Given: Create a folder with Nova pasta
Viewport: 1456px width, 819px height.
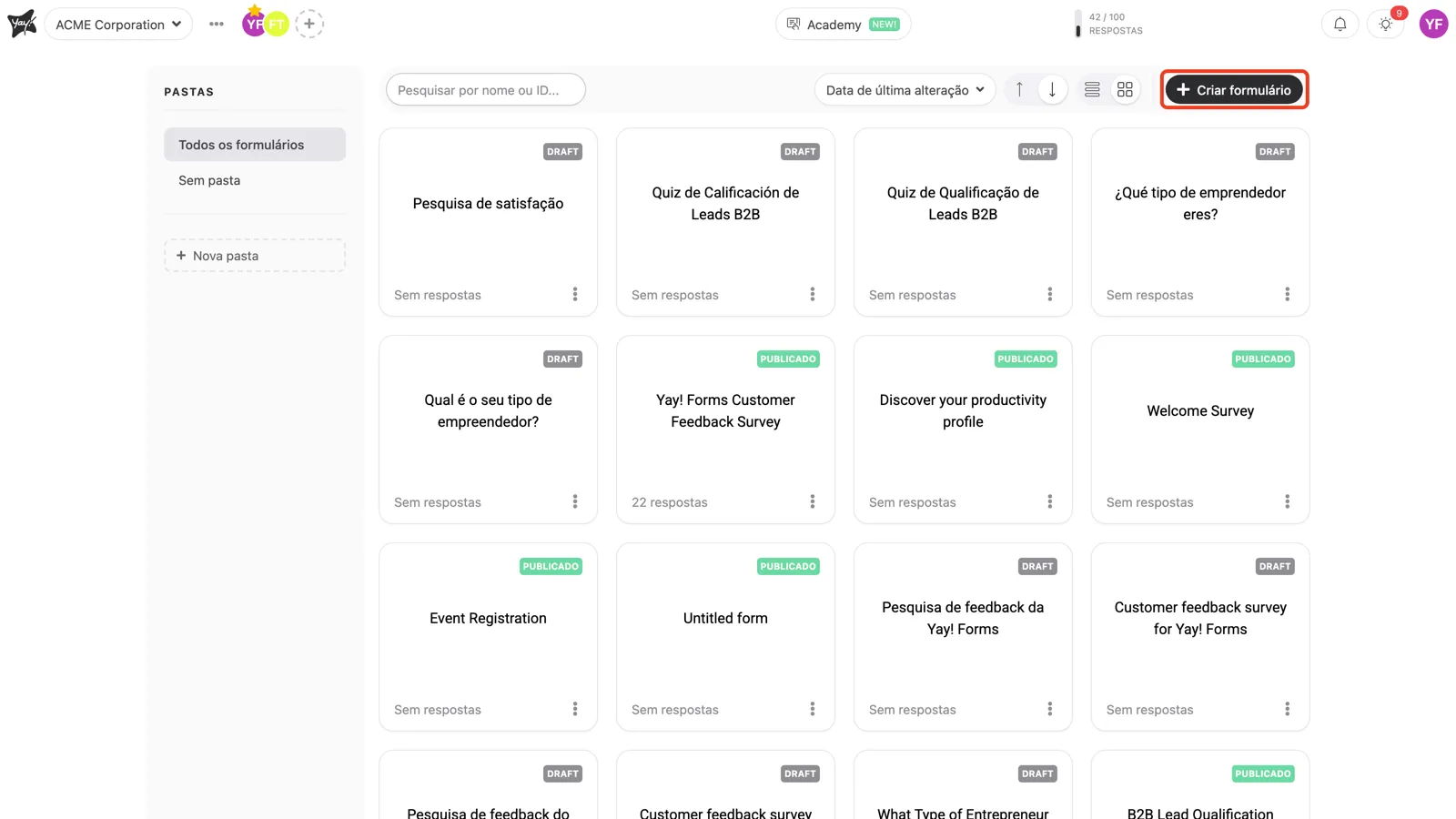Looking at the screenshot, I should point(255,256).
